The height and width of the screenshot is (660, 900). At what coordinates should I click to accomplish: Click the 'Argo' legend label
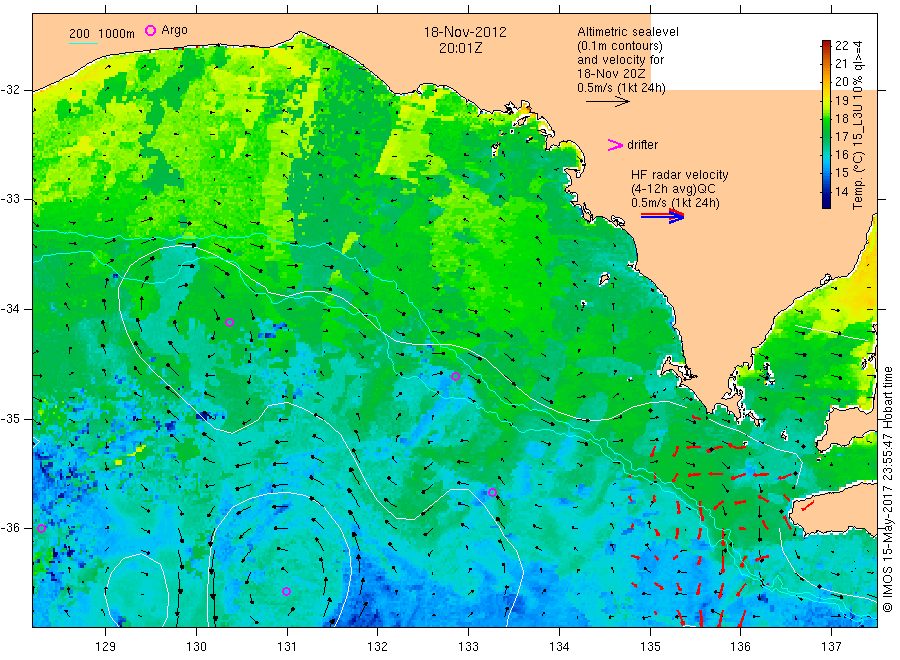pyautogui.click(x=174, y=30)
